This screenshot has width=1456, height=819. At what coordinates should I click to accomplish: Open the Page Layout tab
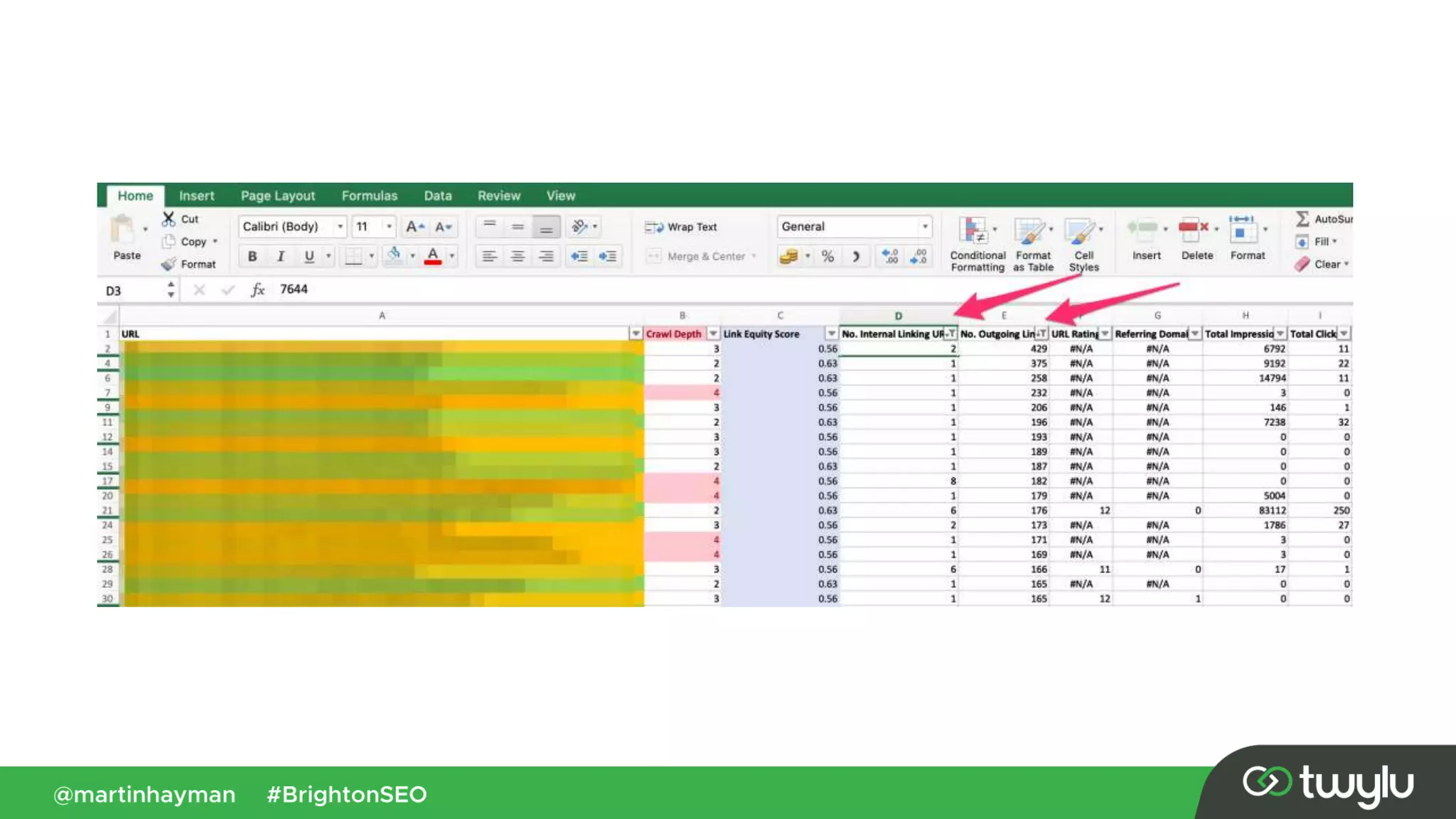[x=277, y=196]
